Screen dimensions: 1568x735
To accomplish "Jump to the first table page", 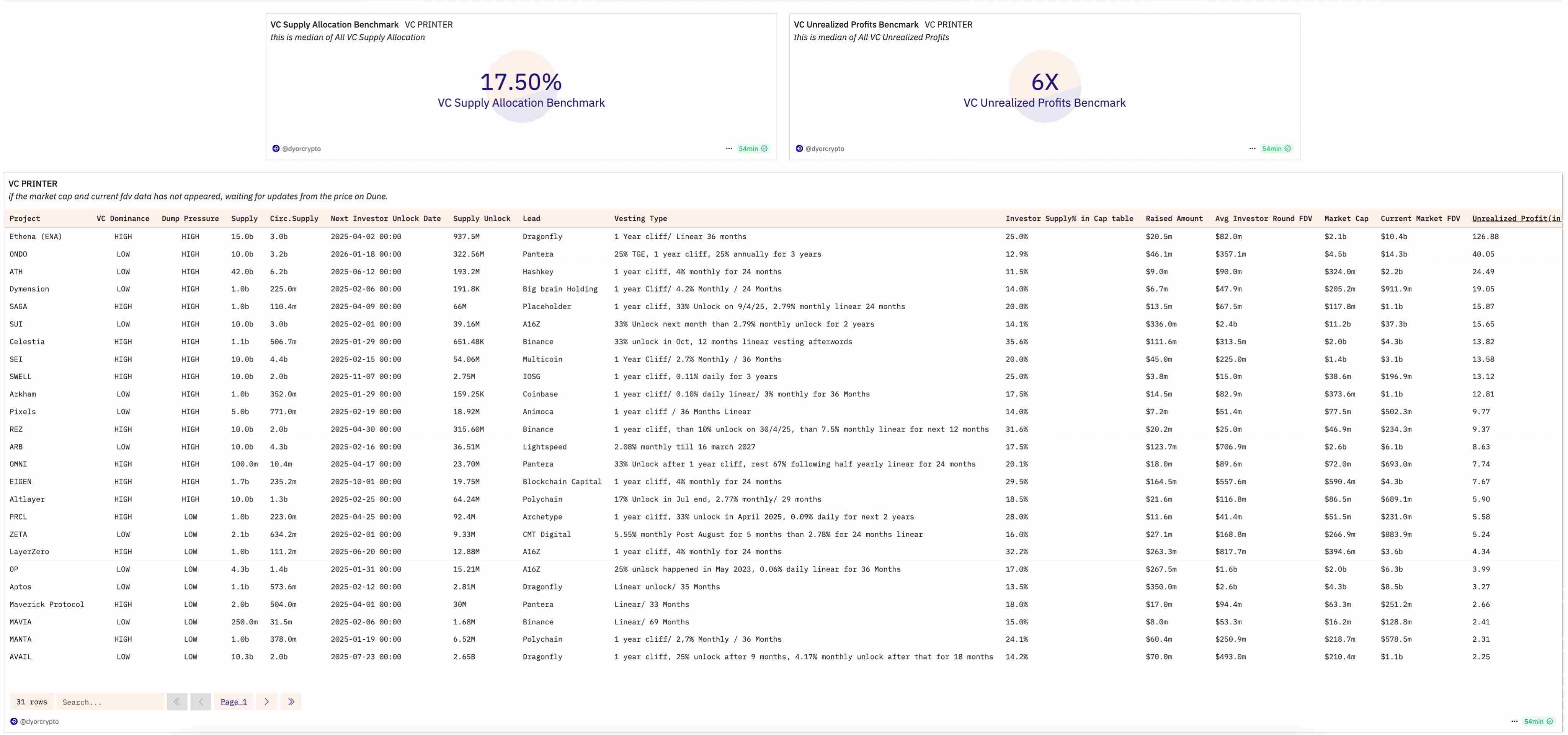I will click(177, 702).
